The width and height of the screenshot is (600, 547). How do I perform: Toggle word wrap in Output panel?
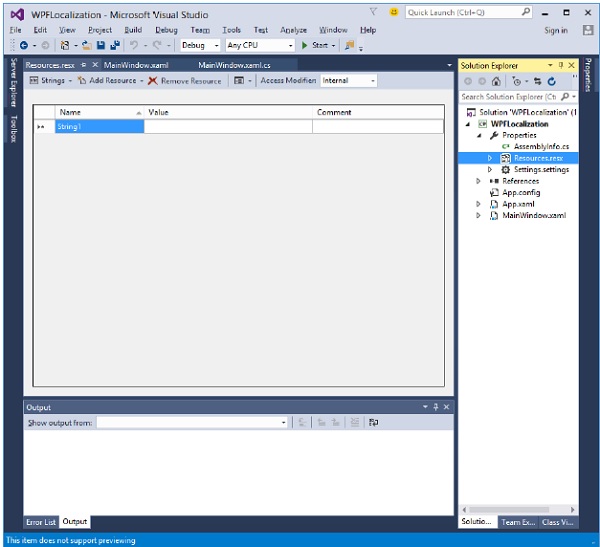(373, 423)
